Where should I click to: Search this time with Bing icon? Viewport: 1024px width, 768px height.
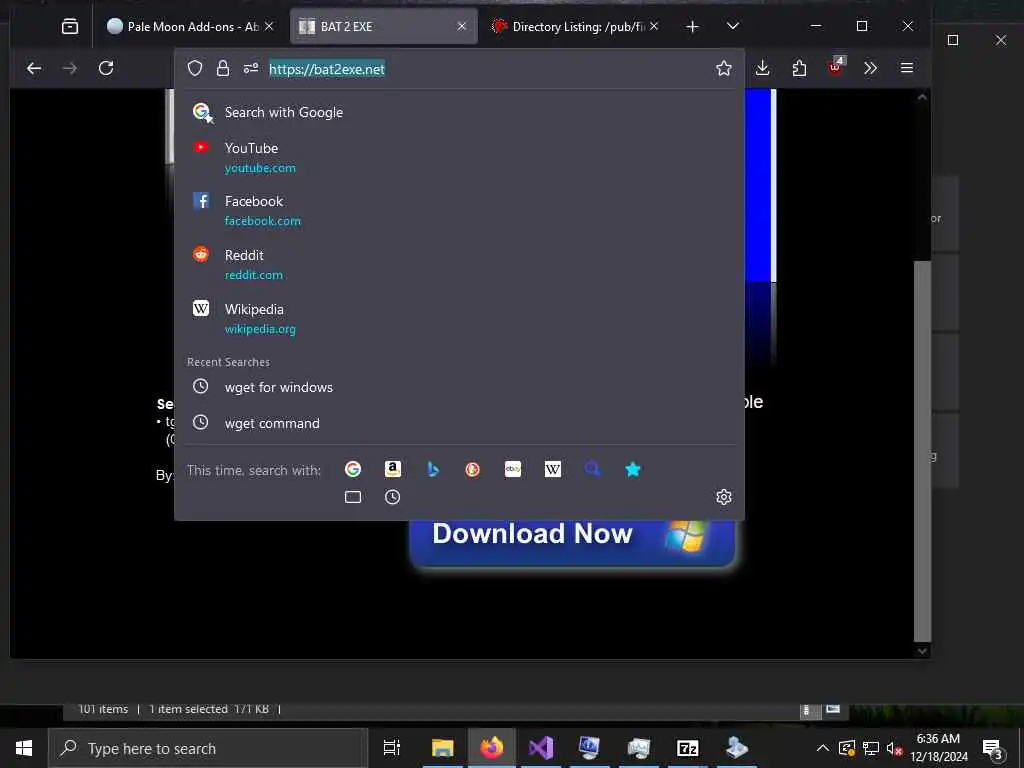tap(432, 470)
